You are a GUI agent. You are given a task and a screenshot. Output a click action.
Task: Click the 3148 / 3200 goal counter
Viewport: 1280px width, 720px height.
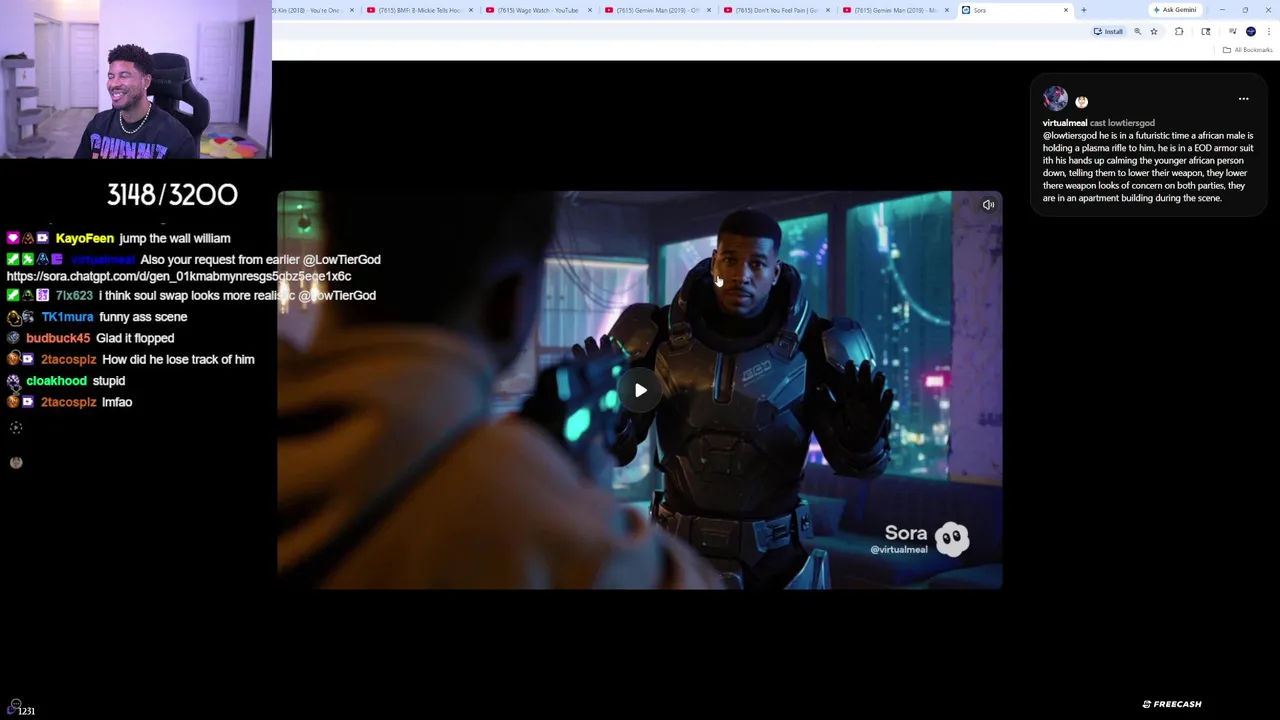pos(172,194)
